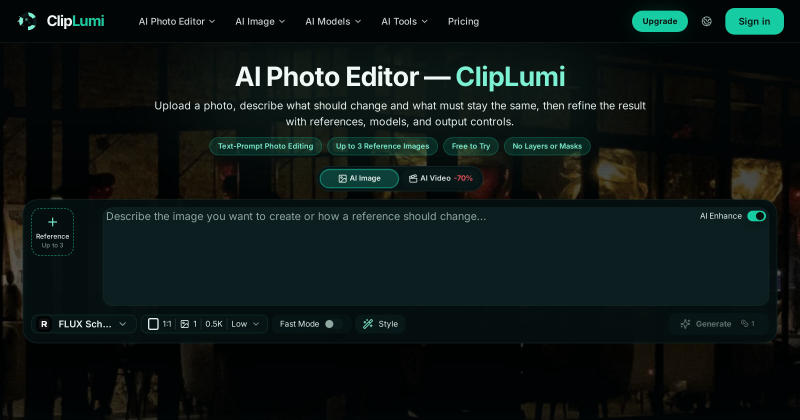
Task: Click the ClipLumi brand name link
Action: pos(76,21)
